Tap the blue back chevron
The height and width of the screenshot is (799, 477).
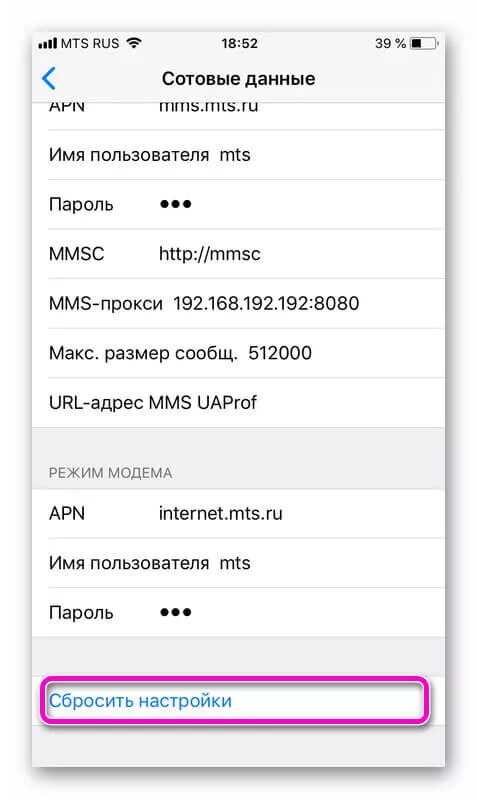[x=49, y=78]
